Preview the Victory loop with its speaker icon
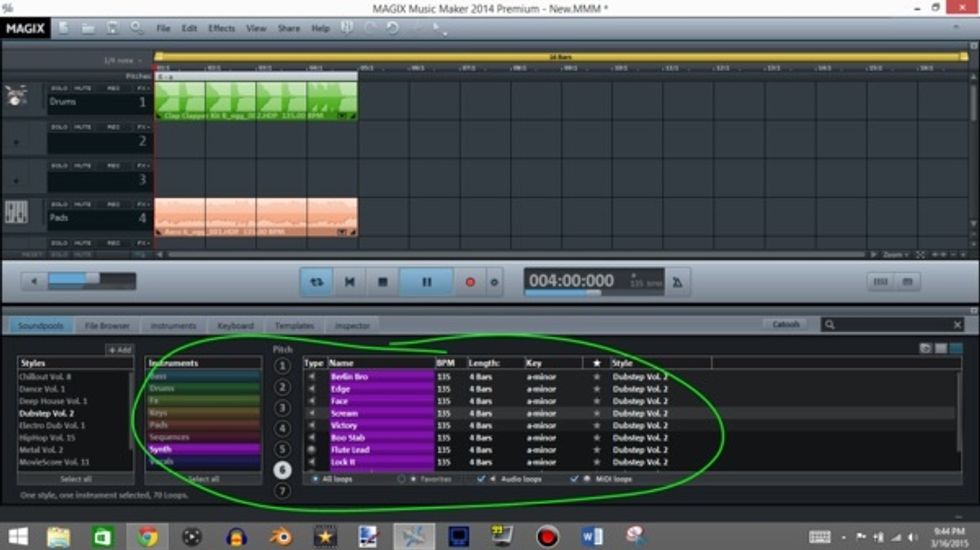980x550 pixels. click(x=312, y=425)
